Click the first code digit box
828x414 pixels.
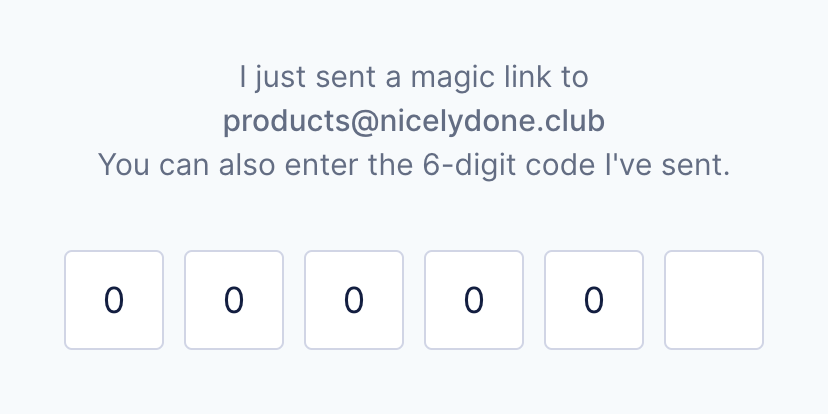pos(114,300)
